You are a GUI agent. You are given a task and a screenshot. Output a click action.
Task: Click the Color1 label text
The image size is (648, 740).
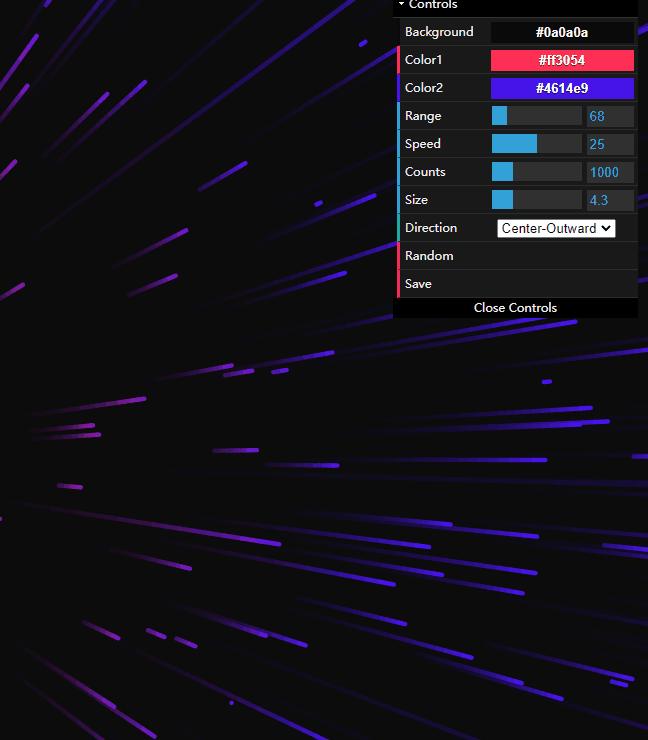coord(423,60)
